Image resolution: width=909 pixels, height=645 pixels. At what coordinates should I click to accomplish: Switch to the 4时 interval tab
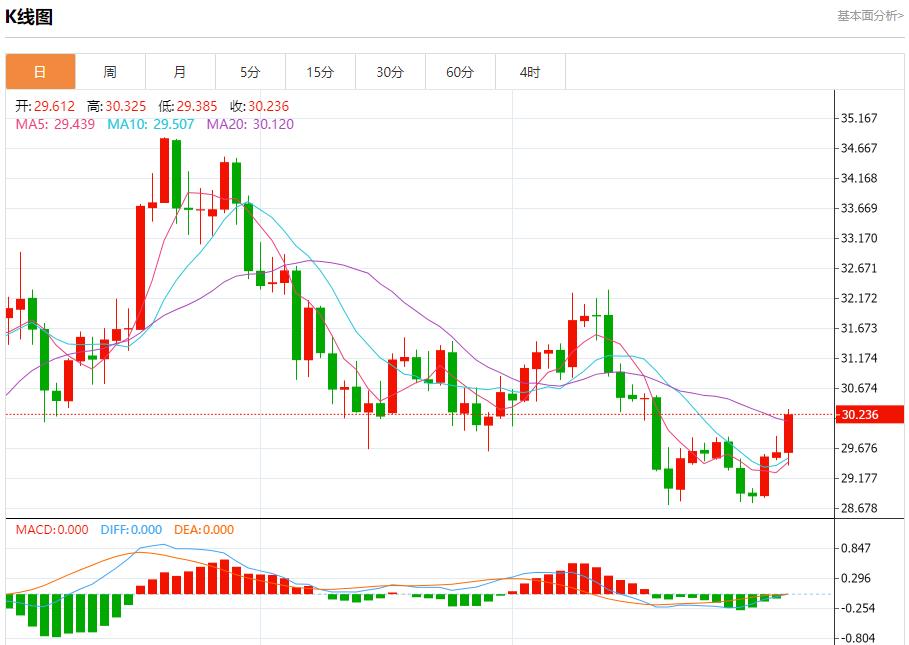click(530, 72)
